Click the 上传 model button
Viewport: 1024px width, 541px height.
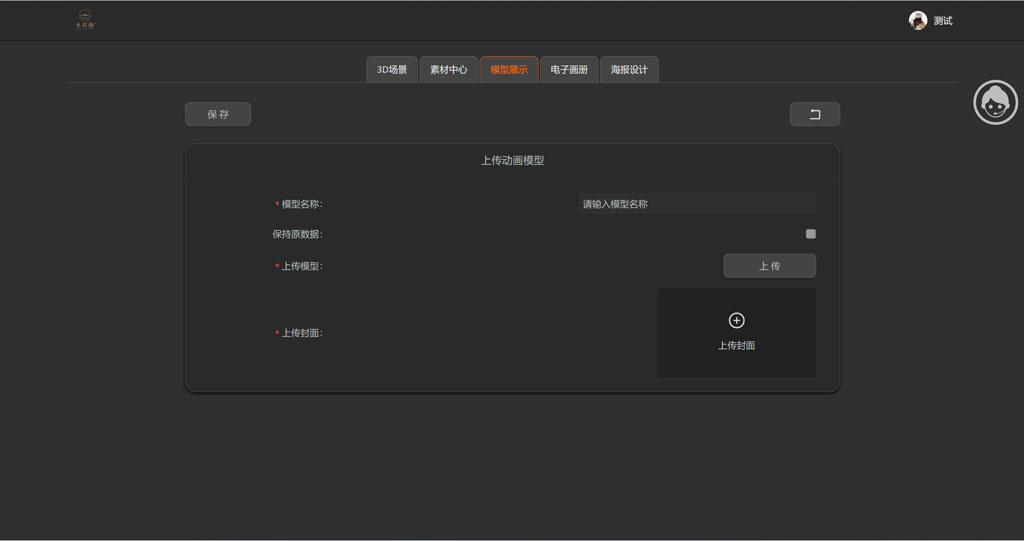pyautogui.click(x=769, y=266)
